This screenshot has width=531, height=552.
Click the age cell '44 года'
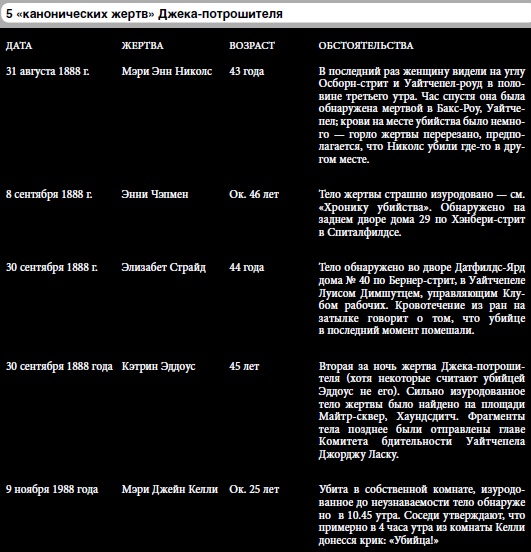point(246,267)
